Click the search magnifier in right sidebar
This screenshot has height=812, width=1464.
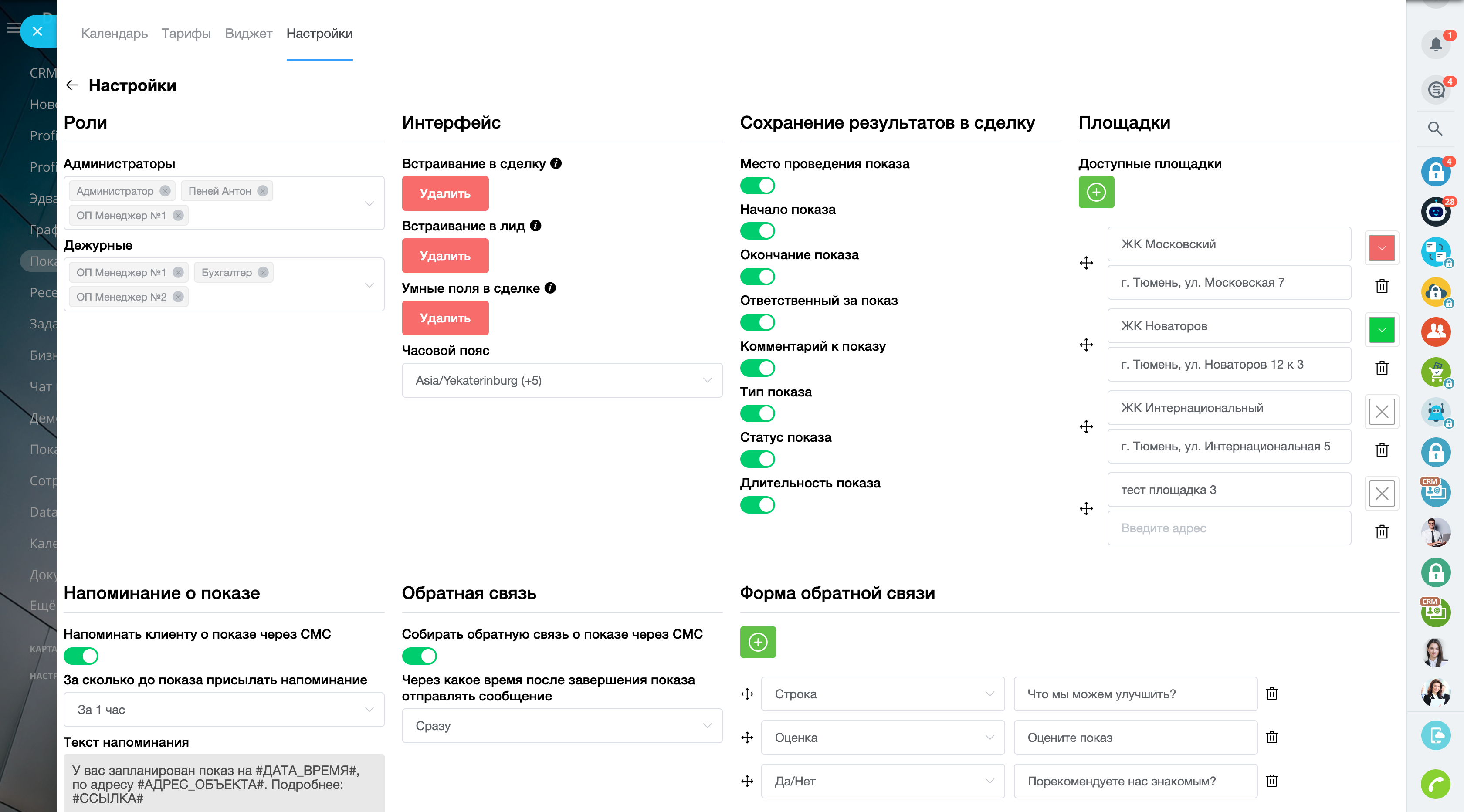pos(1436,129)
